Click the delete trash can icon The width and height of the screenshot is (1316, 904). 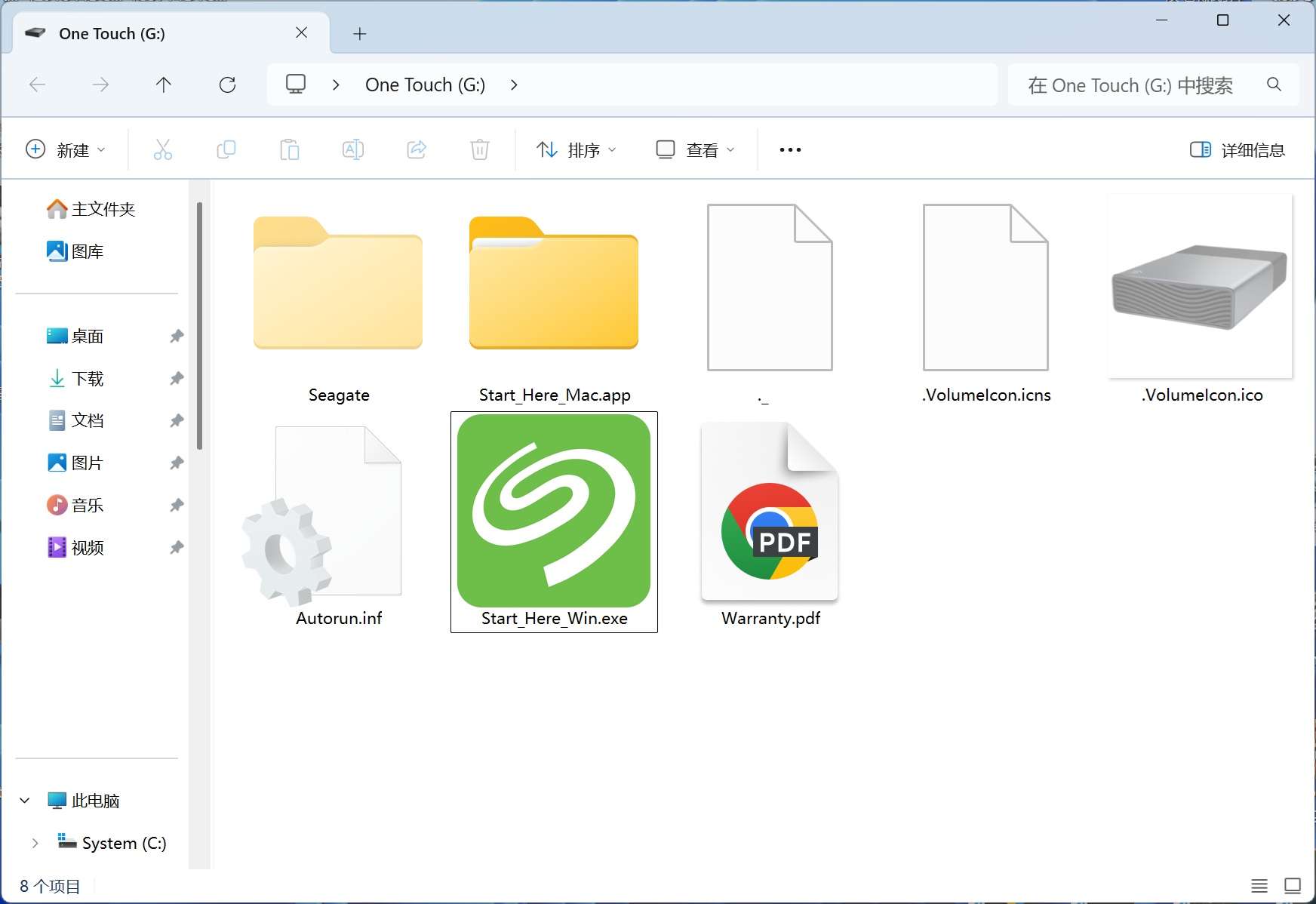(480, 149)
